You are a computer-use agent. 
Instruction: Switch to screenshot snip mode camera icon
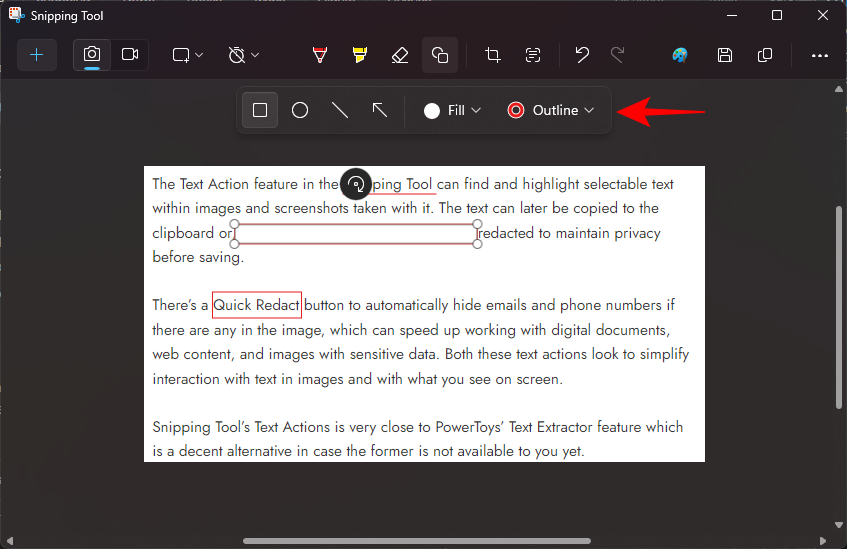pyautogui.click(x=92, y=55)
